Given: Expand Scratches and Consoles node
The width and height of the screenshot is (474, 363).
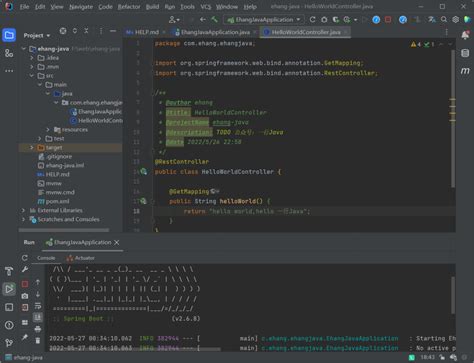Looking at the screenshot, I should pos(24,219).
